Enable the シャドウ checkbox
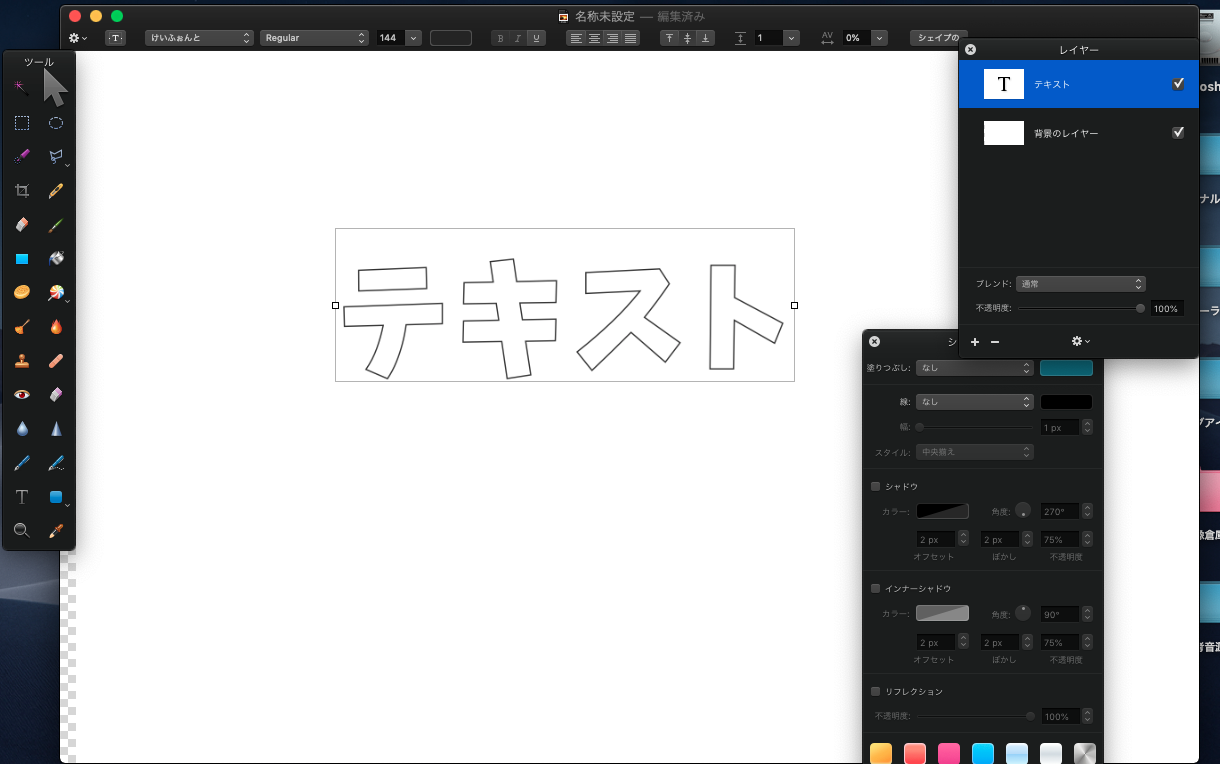 [x=876, y=486]
